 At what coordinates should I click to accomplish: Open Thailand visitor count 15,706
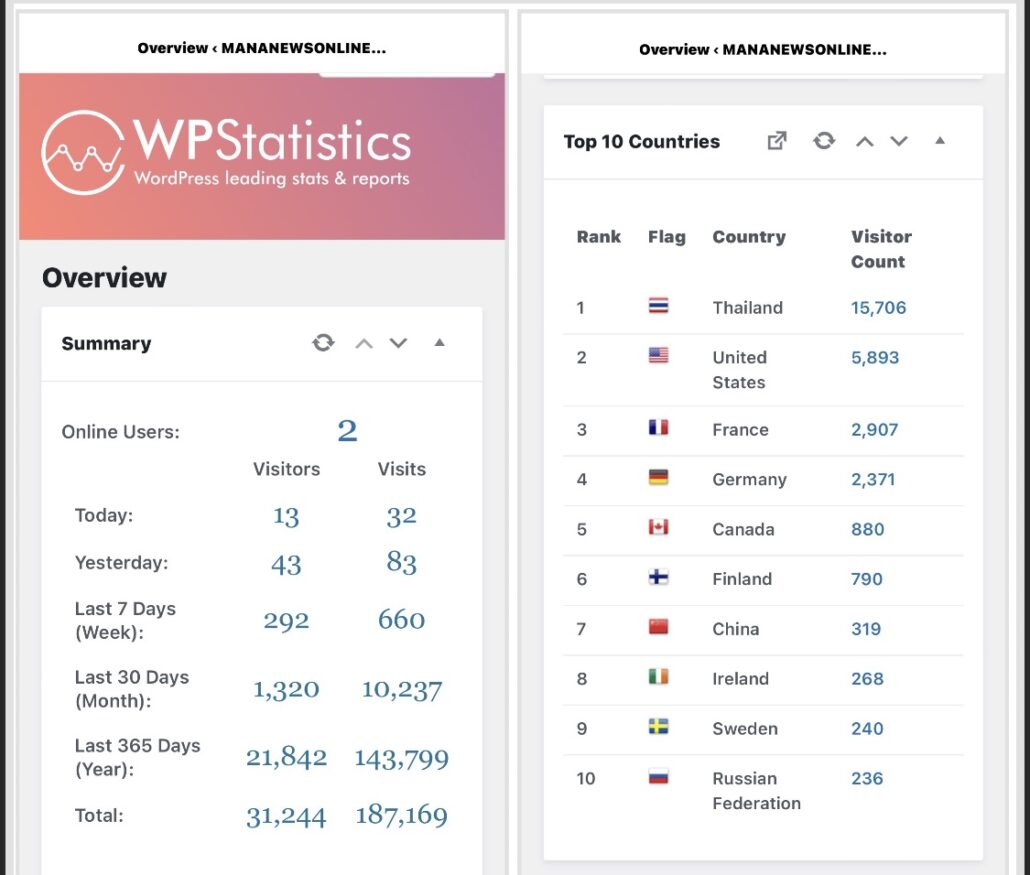pos(878,308)
